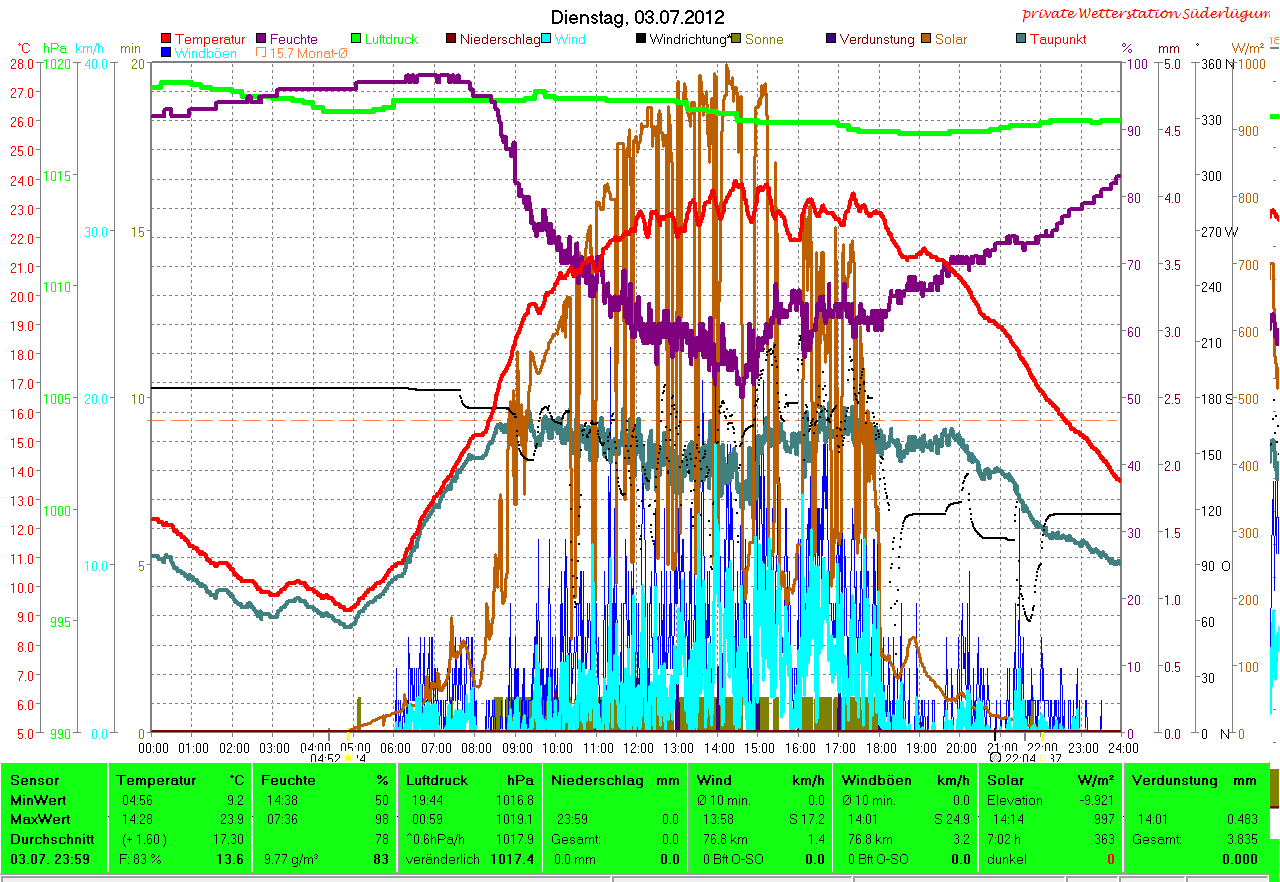Click the Verdunstung legend label
Image resolution: width=1280 pixels, height=882 pixels.
[877, 40]
